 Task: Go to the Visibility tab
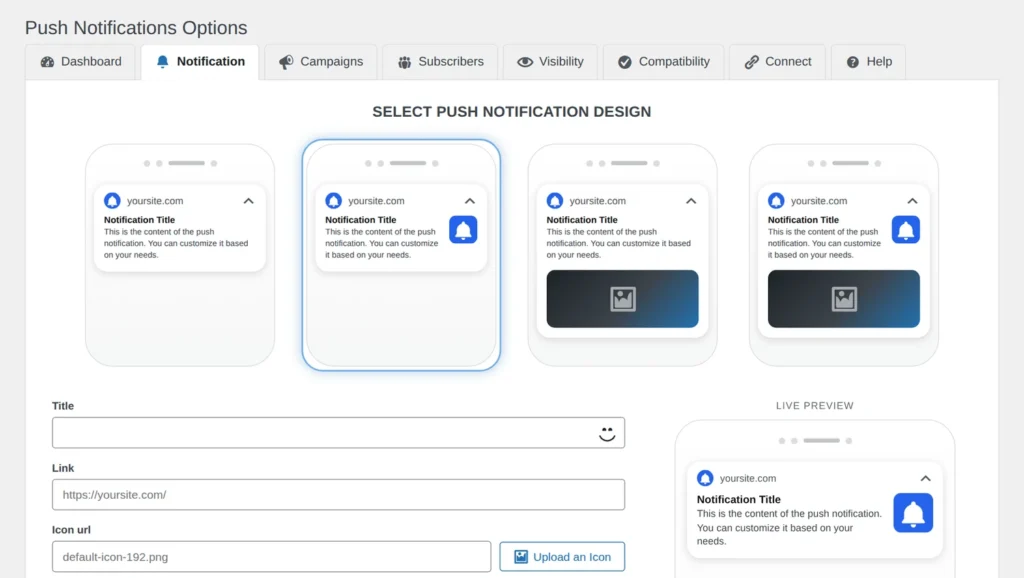click(550, 61)
